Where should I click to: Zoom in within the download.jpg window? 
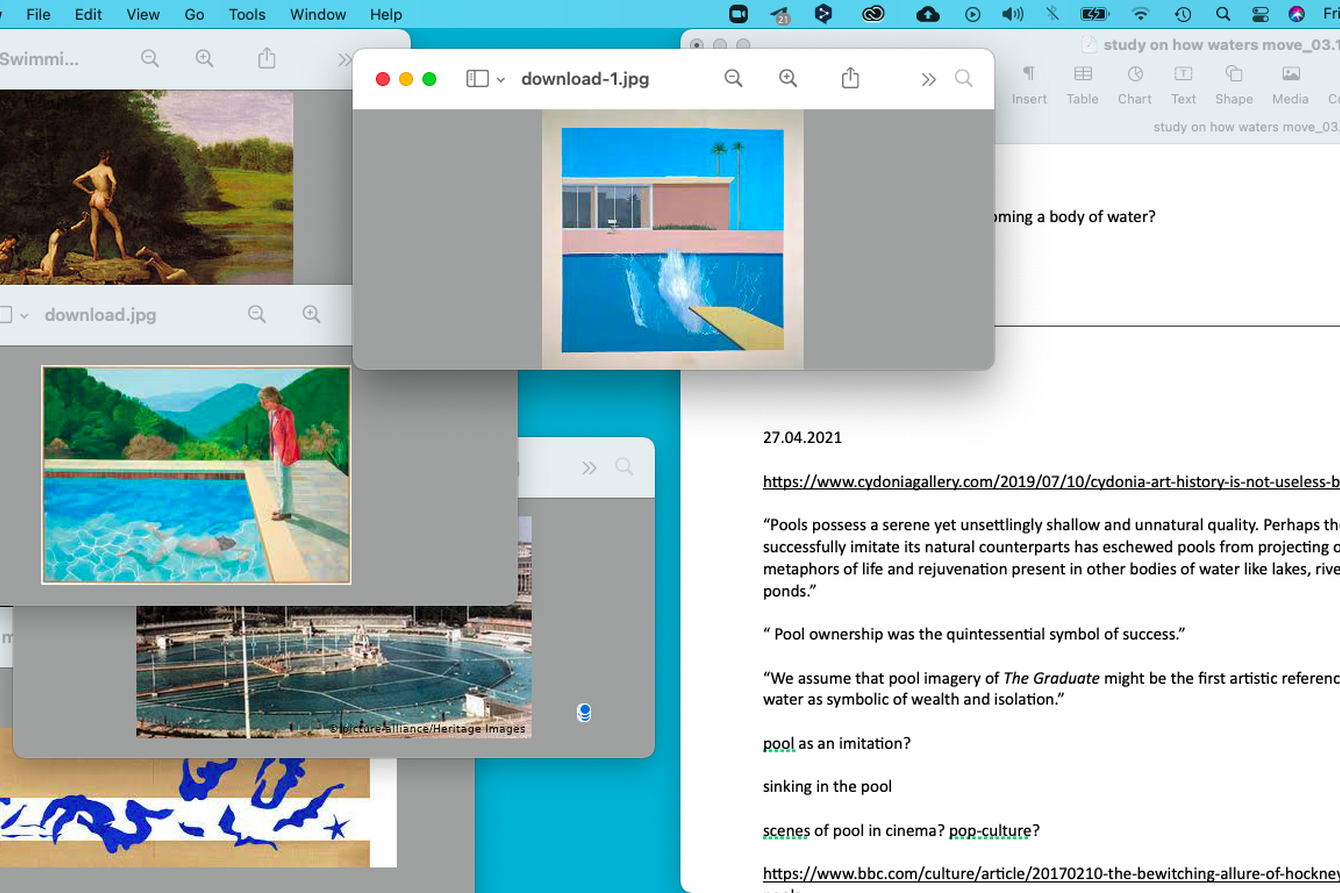312,314
